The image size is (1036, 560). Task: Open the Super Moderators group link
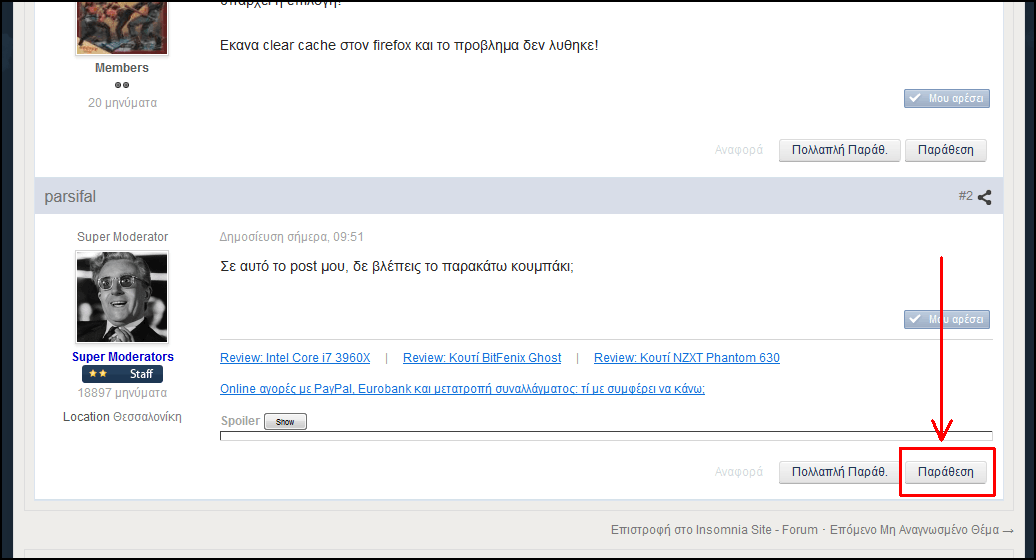[123, 357]
